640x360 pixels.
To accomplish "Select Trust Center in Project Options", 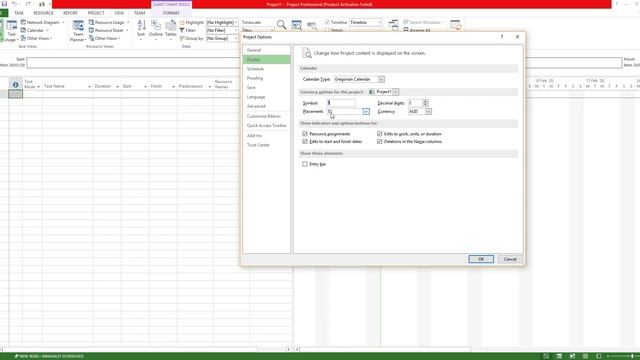I will coord(267,145).
